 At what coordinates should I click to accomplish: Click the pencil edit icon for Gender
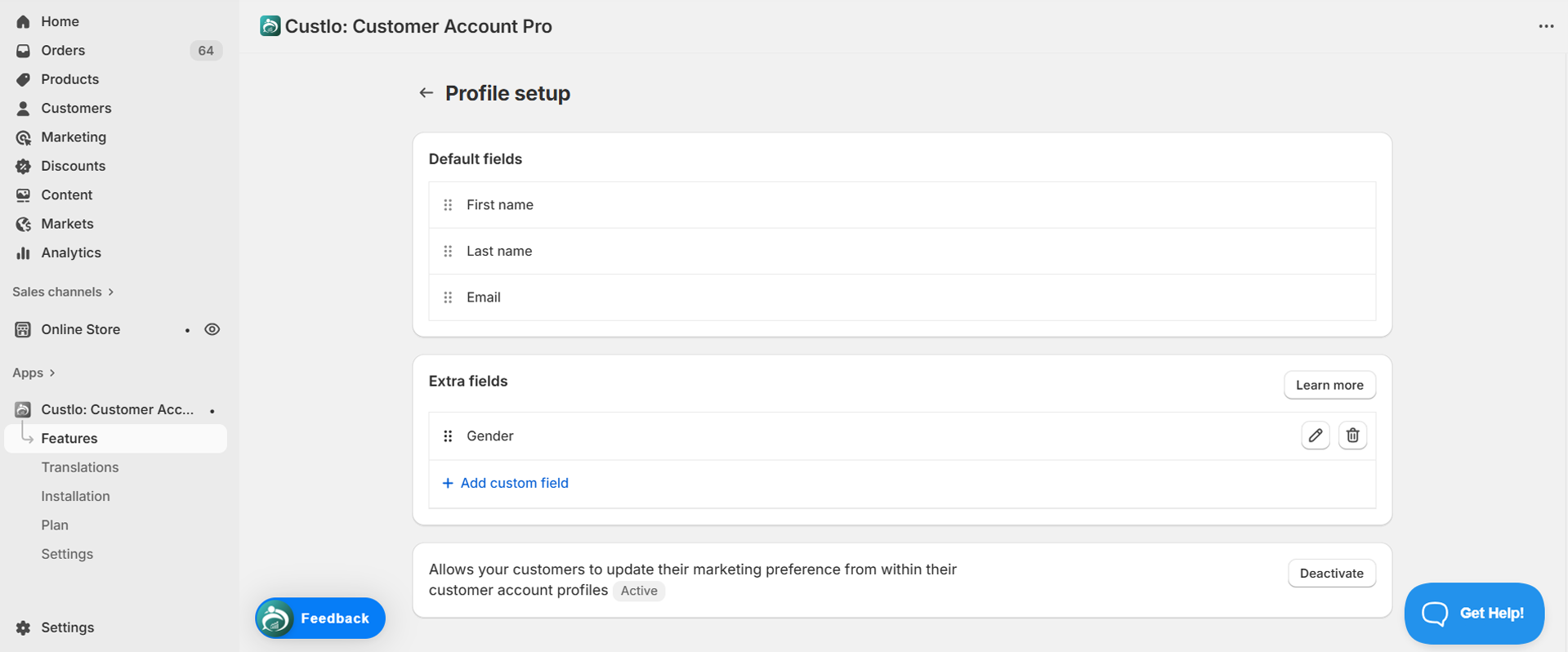coord(1315,435)
